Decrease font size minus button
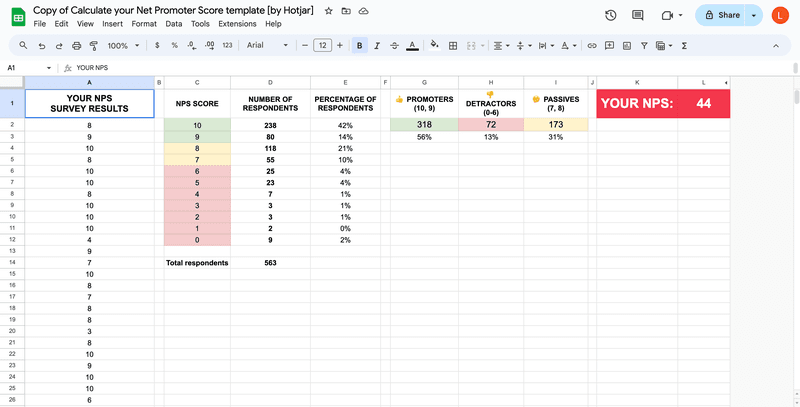This screenshot has width=800, height=407. pos(305,45)
